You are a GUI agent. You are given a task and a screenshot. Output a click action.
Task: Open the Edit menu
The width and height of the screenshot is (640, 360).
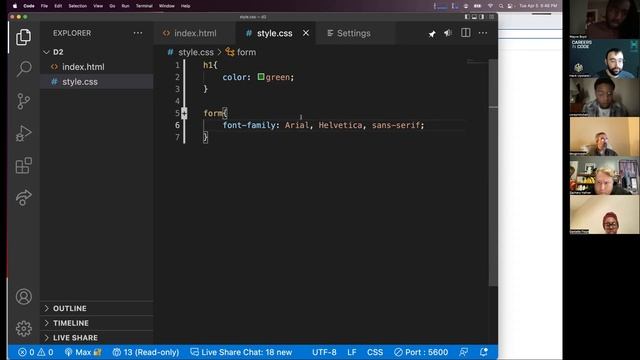(x=58, y=6)
